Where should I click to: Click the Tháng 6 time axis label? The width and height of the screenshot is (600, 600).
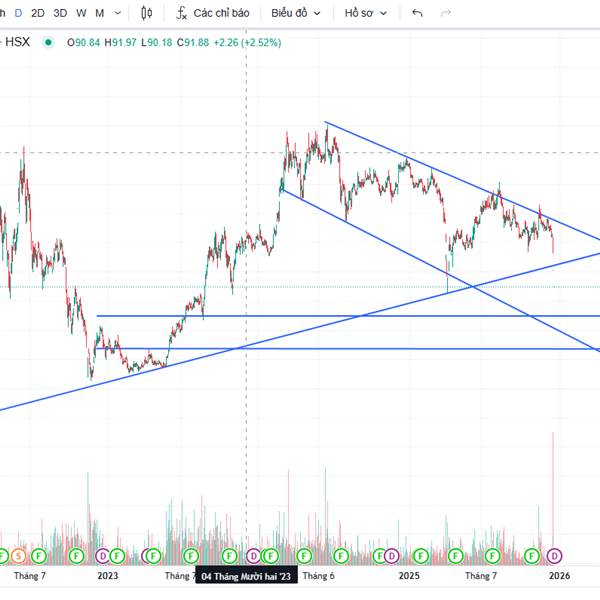point(318,576)
